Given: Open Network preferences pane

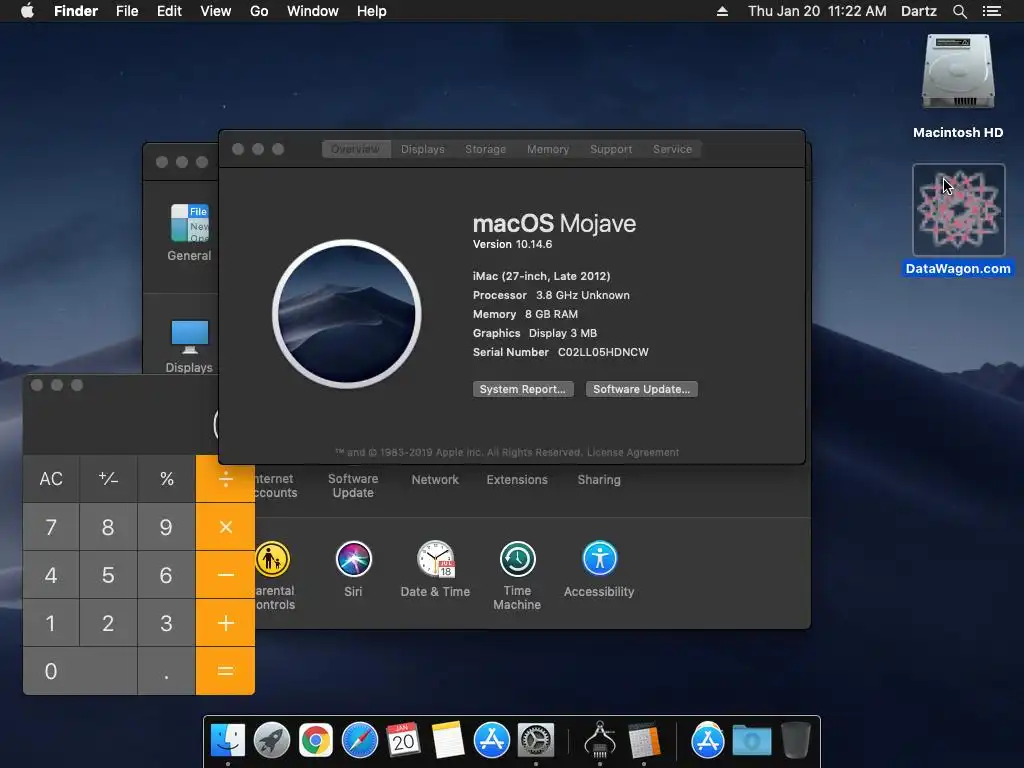Looking at the screenshot, I should tap(435, 479).
